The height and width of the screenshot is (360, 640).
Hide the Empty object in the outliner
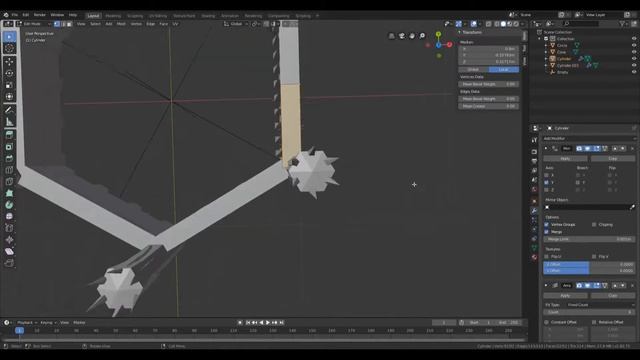tap(634, 72)
